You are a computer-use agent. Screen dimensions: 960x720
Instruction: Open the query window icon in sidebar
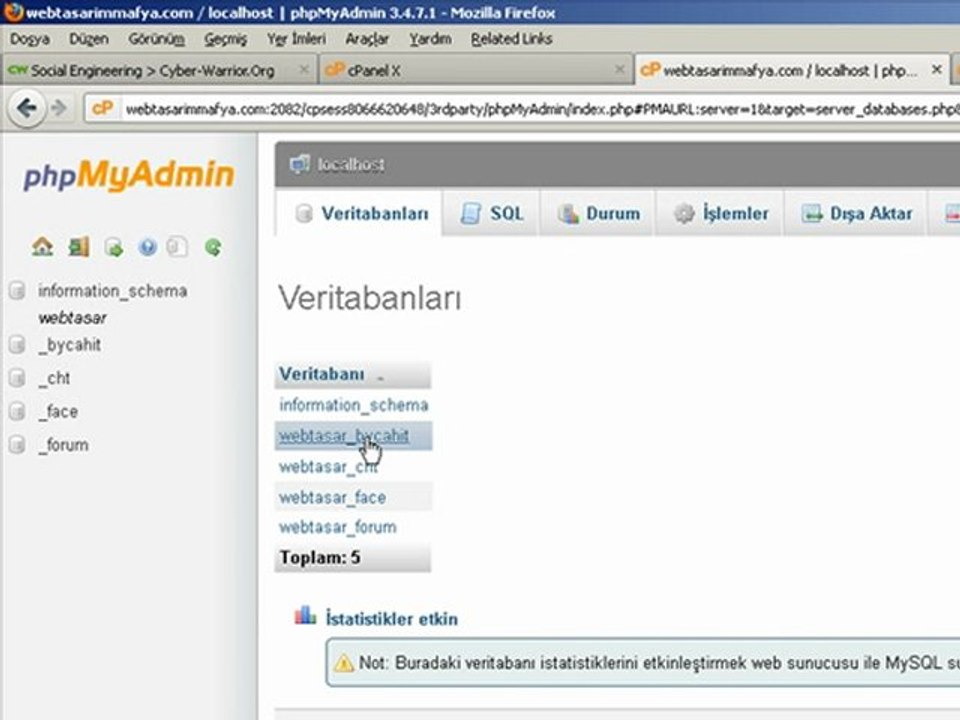pyautogui.click(x=114, y=247)
